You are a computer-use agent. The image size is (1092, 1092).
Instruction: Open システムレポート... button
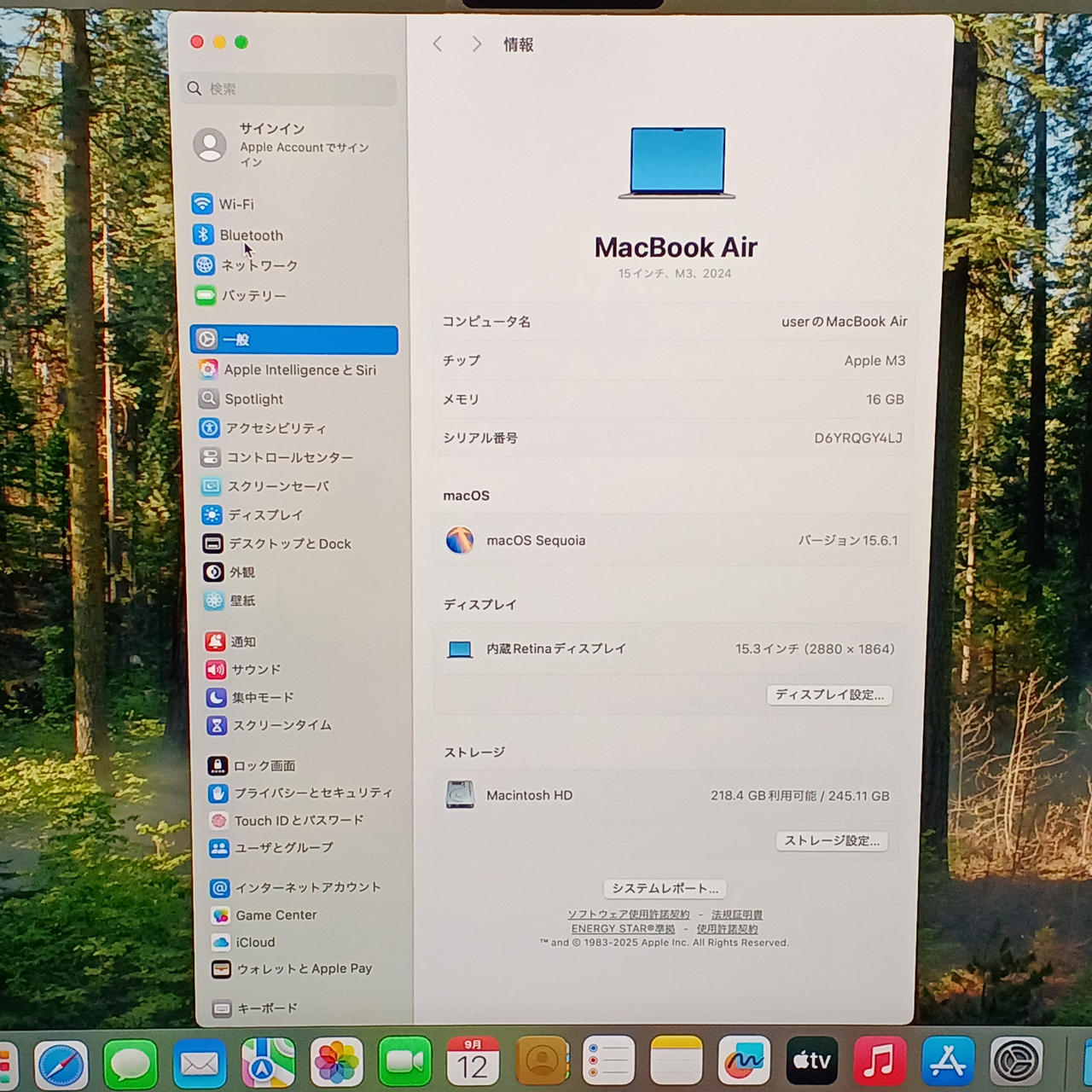coord(665,889)
